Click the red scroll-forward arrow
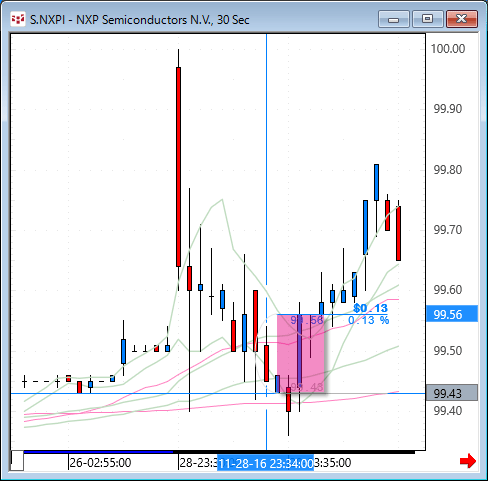488x481 pixels. [x=468, y=461]
